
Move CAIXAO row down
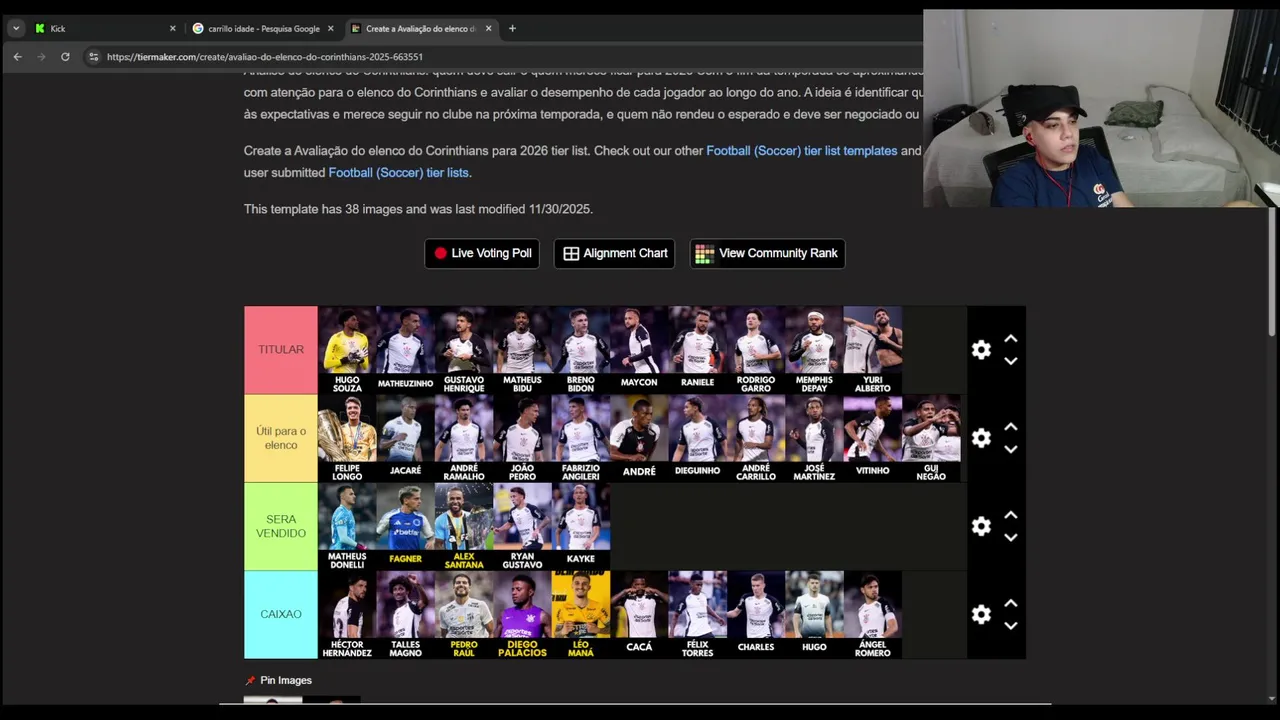[1010, 625]
